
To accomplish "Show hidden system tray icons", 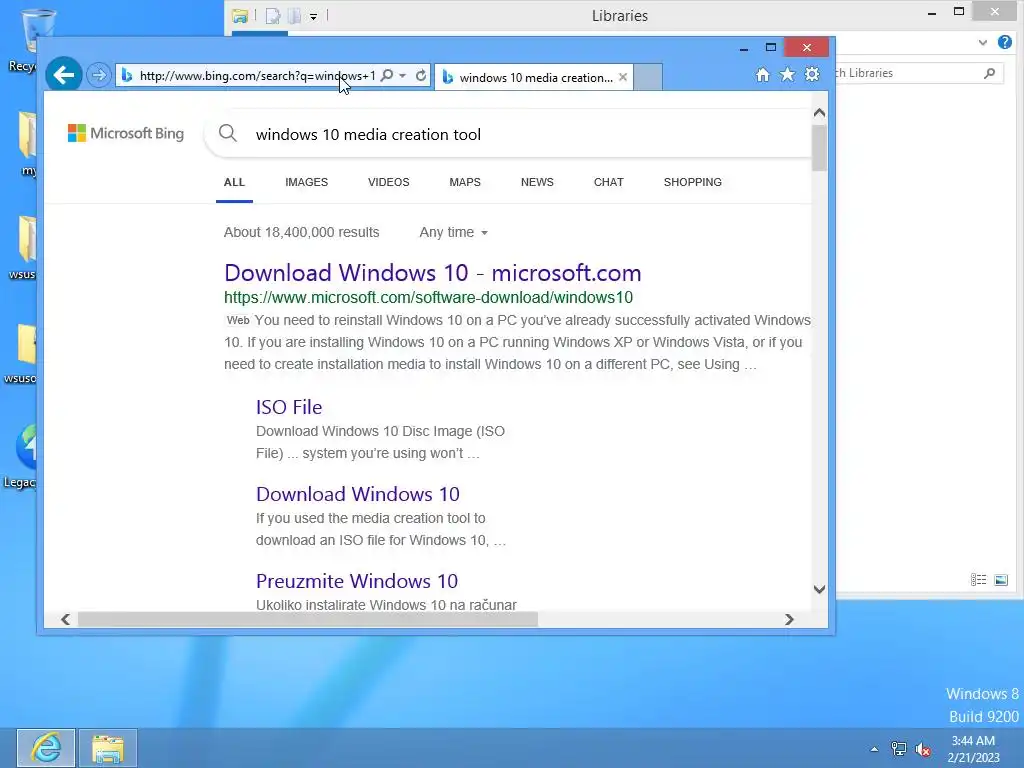I will click(x=874, y=749).
